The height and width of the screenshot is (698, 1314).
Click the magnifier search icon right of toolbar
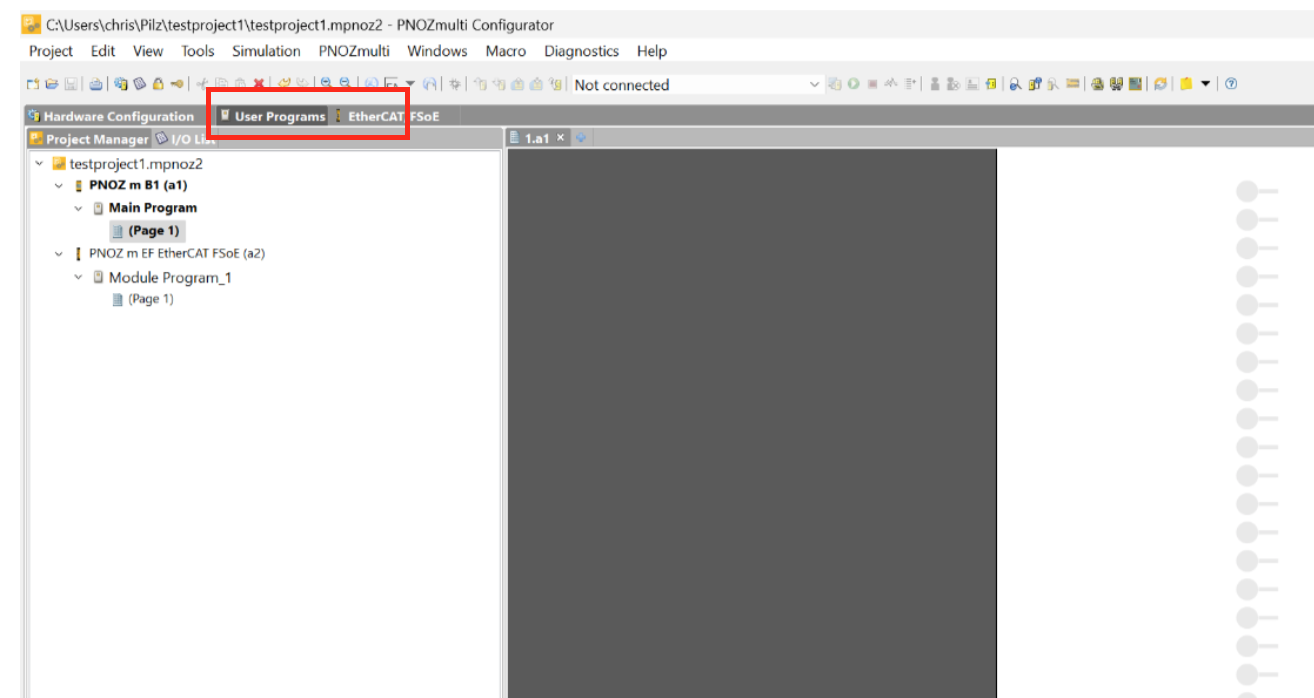pos(1015,84)
